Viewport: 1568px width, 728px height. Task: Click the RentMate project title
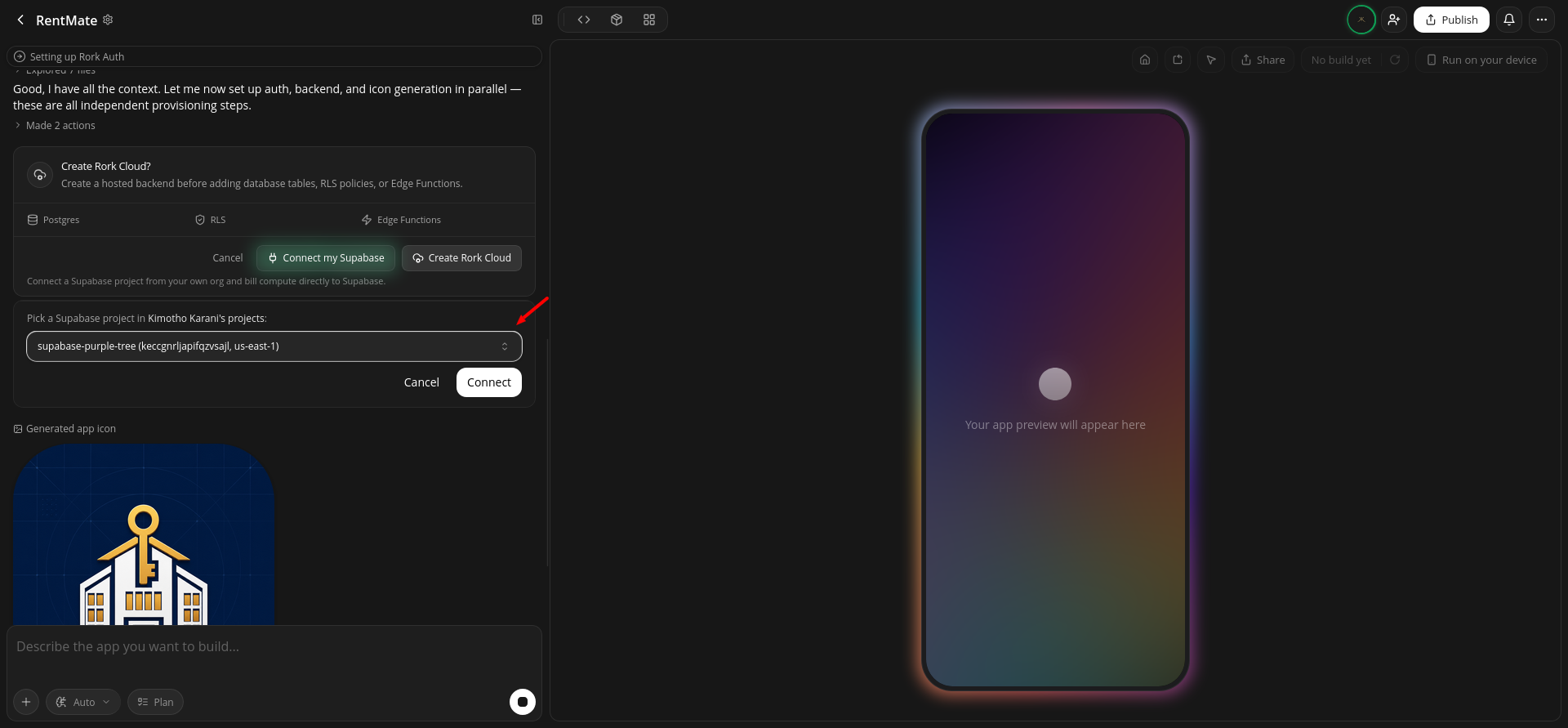coord(66,20)
